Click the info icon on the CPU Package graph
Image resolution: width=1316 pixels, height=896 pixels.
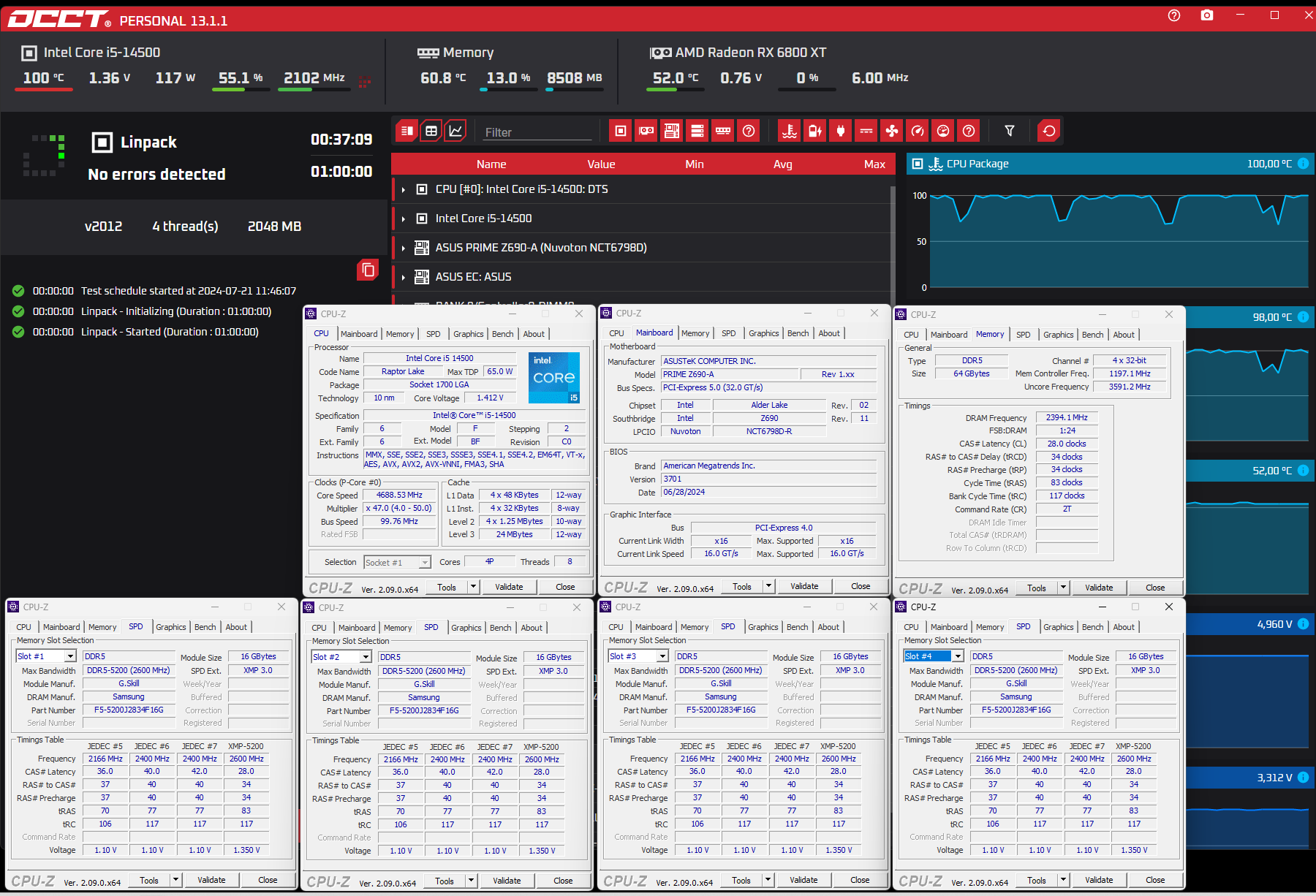point(1303,164)
